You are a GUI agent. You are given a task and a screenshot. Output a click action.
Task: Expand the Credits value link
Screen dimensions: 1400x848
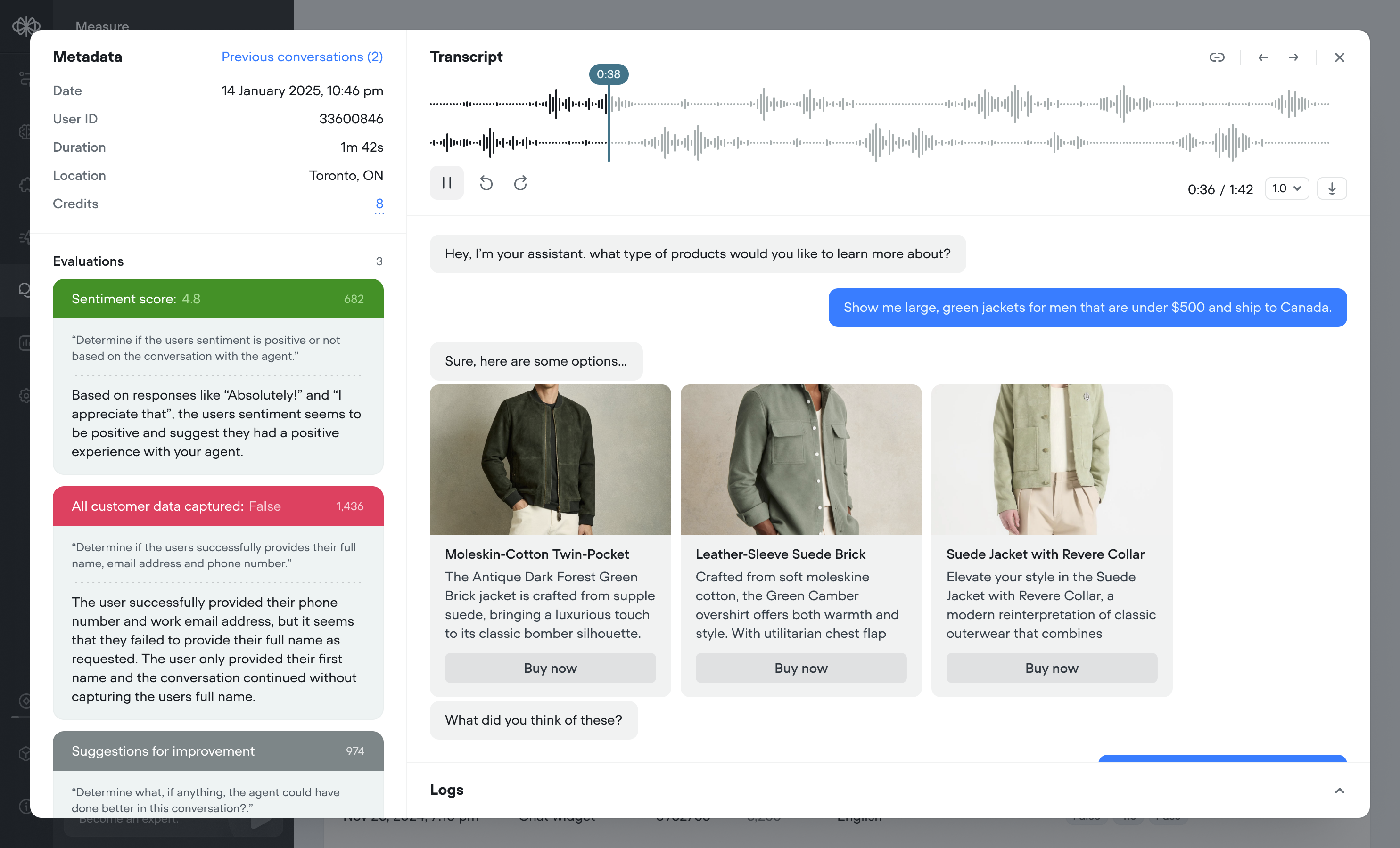379,204
